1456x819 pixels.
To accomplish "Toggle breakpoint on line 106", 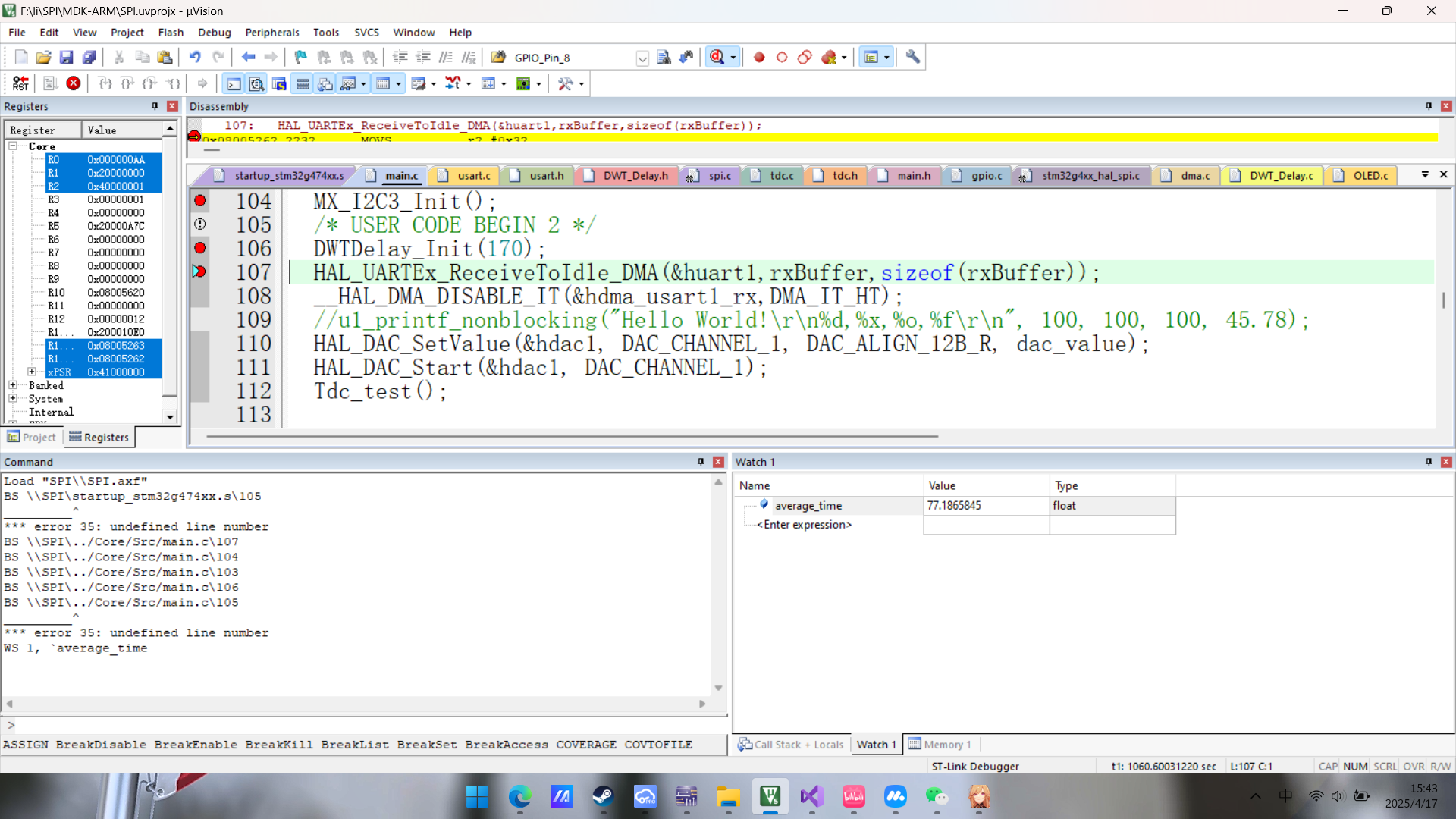I will (x=200, y=248).
